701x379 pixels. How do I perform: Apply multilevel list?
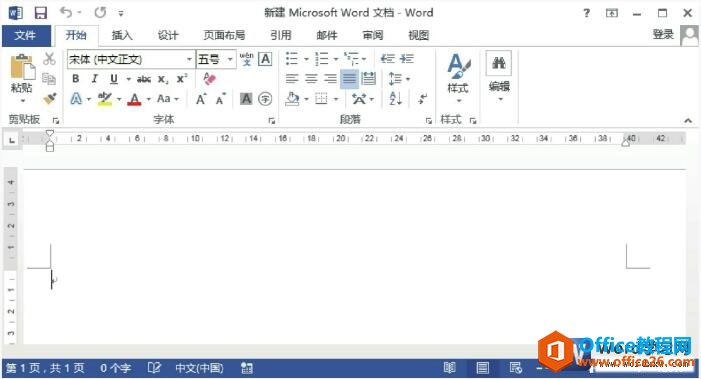(352, 59)
